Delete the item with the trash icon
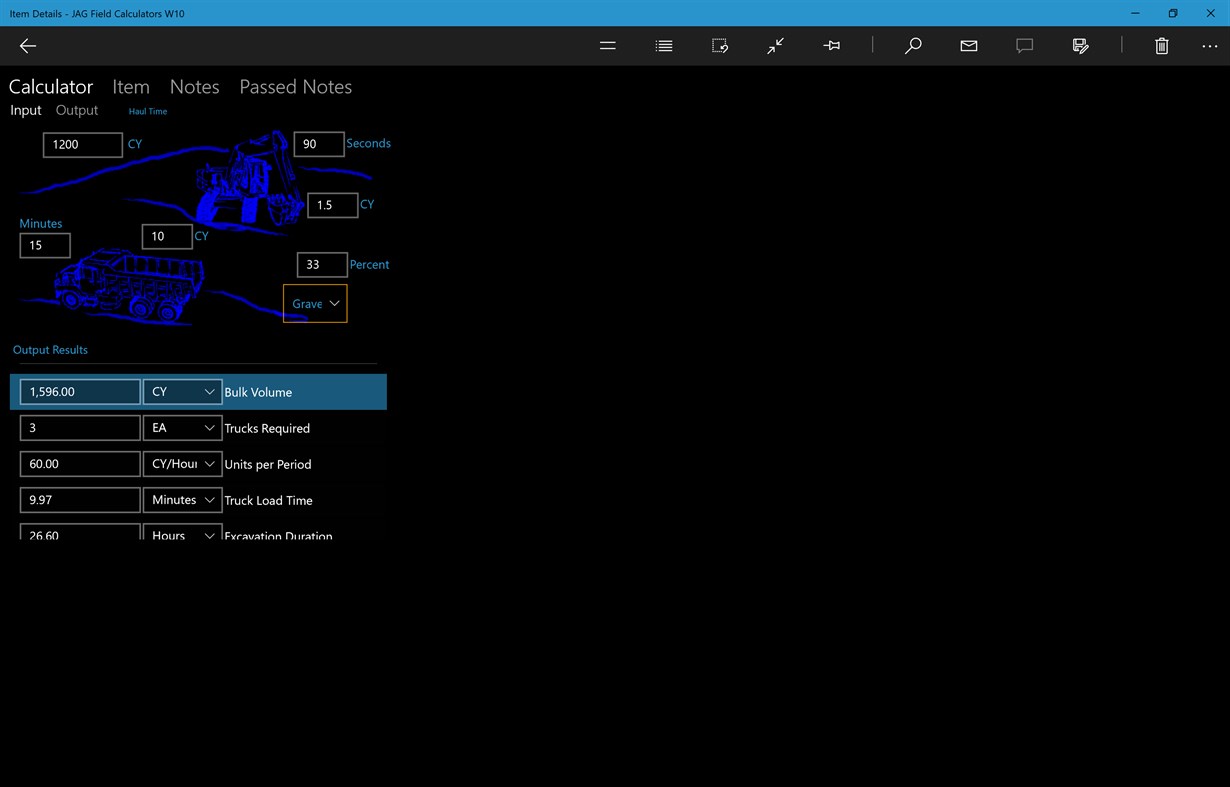Viewport: 1230px width, 787px height. pyautogui.click(x=1161, y=46)
